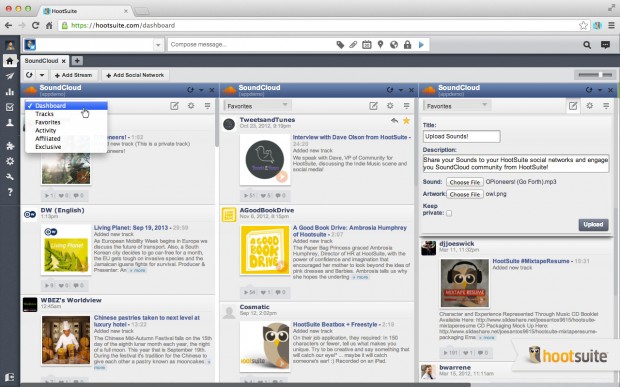
Task: Check the Keep private checkbox
Action: (x=449, y=213)
